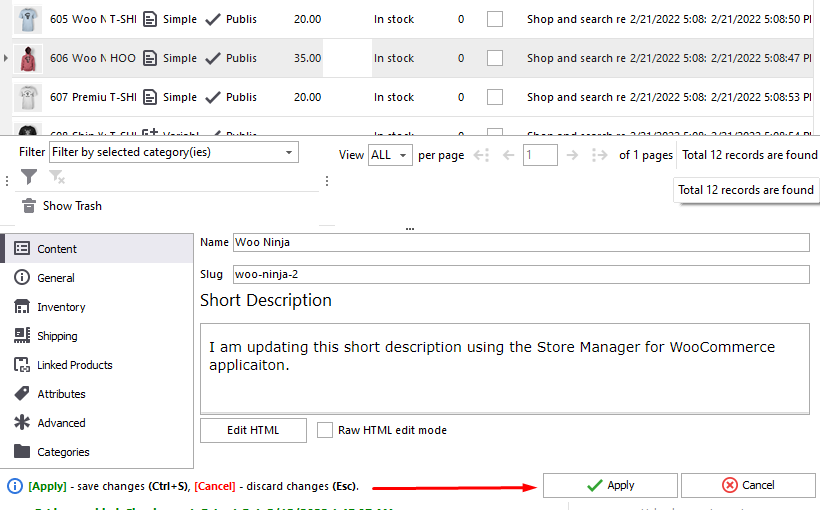Click 'Total 12 records are found' tooltip
This screenshot has width=820, height=510.
[746, 190]
